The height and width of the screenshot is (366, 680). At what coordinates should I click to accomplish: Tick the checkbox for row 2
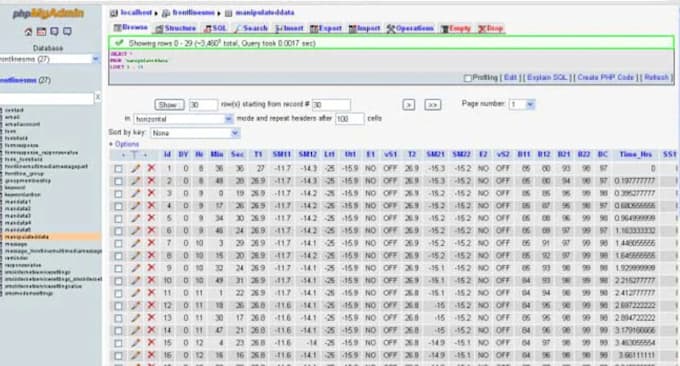[x=118, y=181]
